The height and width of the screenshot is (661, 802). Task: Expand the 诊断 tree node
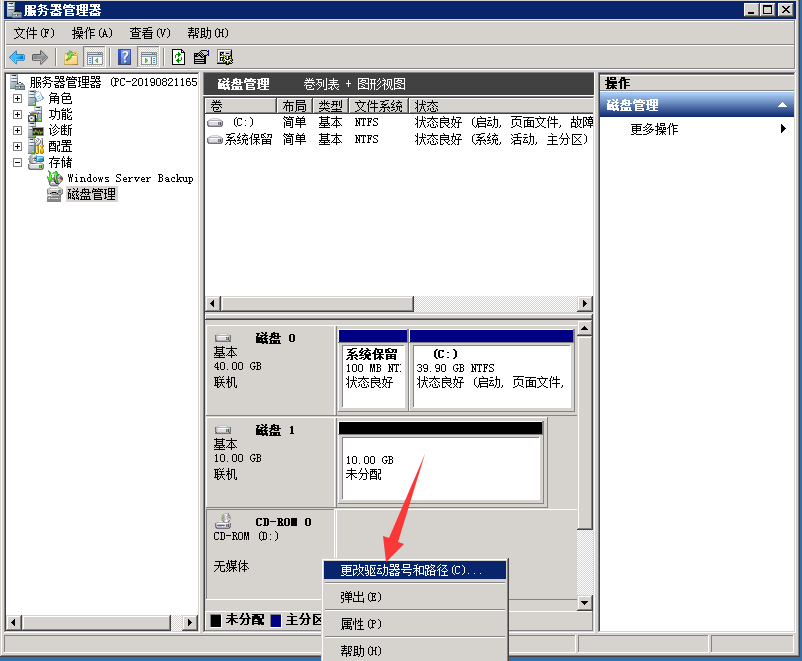(x=17, y=131)
